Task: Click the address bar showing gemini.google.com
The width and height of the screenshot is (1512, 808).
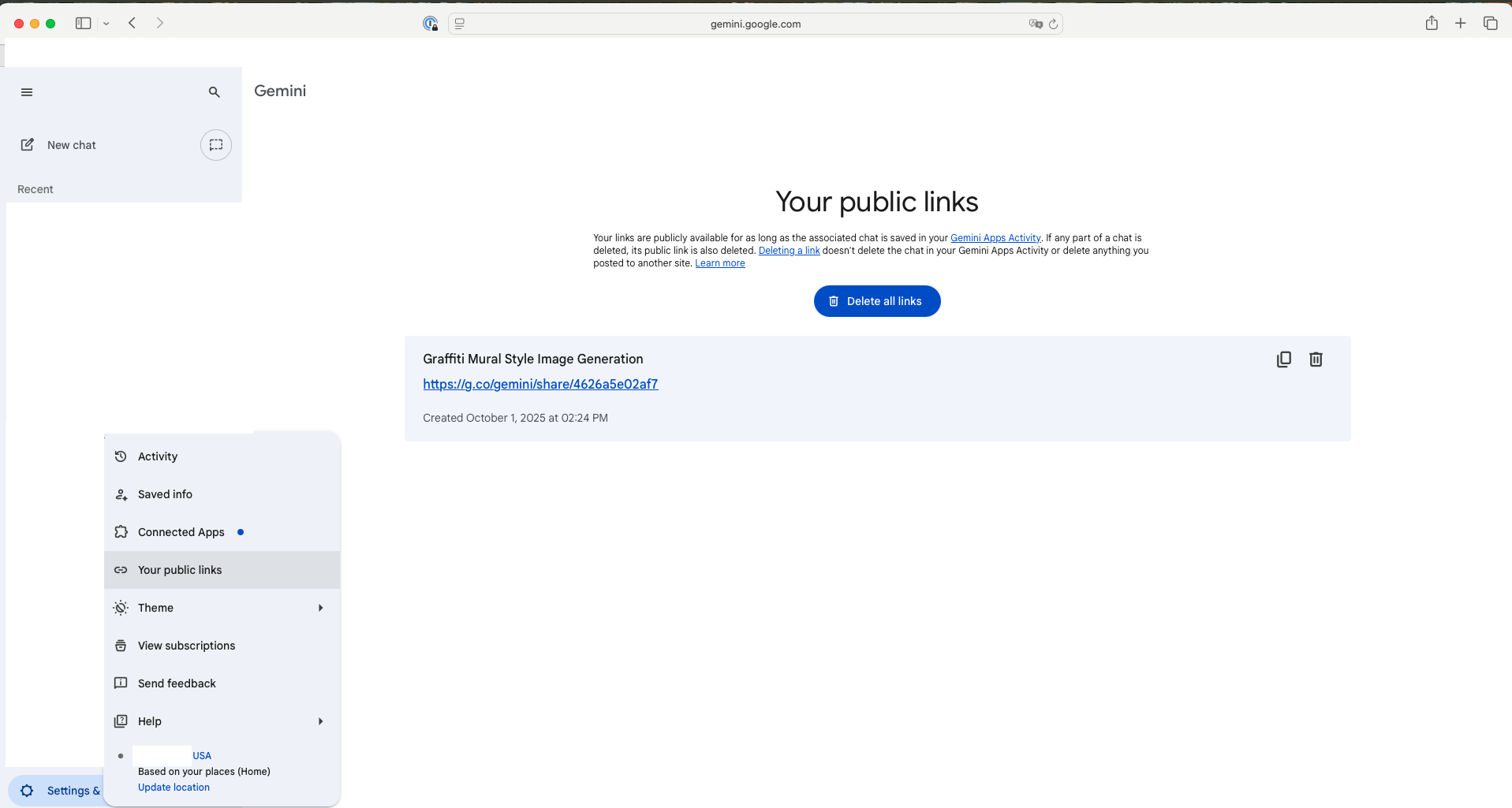Action: point(755,24)
